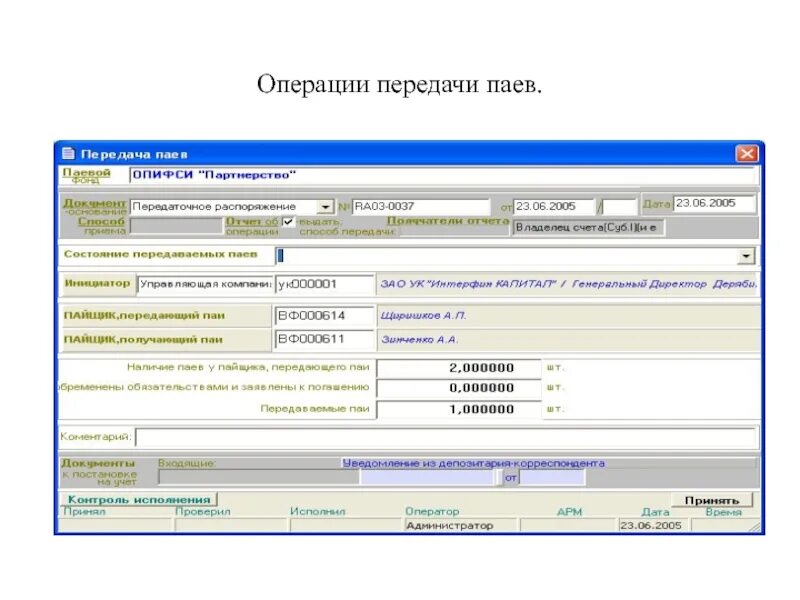Toggle the Отчет об операции выдать checkbox
The width and height of the screenshot is (800, 600).
click(288, 222)
